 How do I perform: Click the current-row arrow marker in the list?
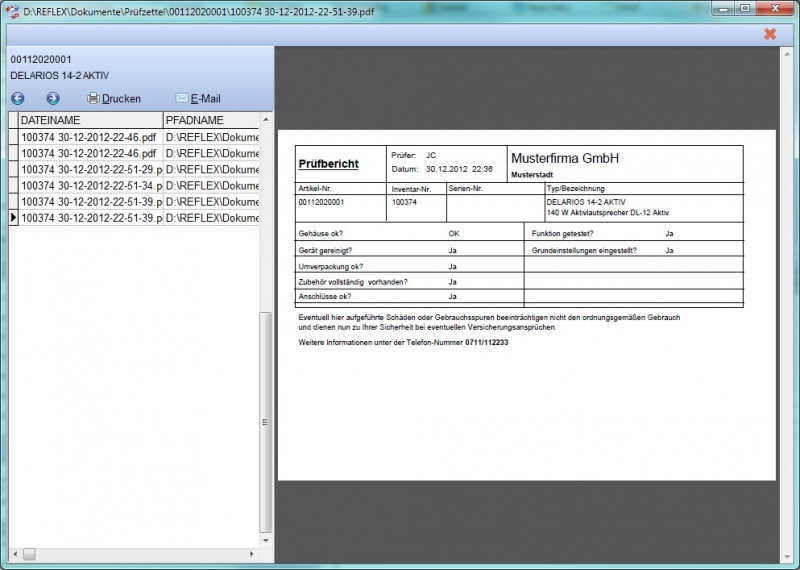pos(14,218)
